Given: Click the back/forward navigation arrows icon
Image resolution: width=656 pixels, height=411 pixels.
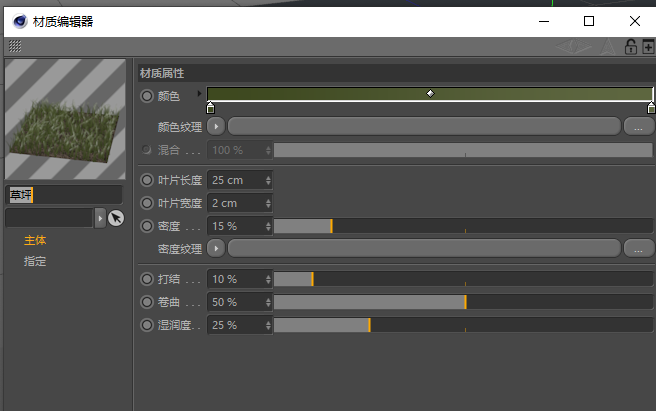Looking at the screenshot, I should point(574,46).
